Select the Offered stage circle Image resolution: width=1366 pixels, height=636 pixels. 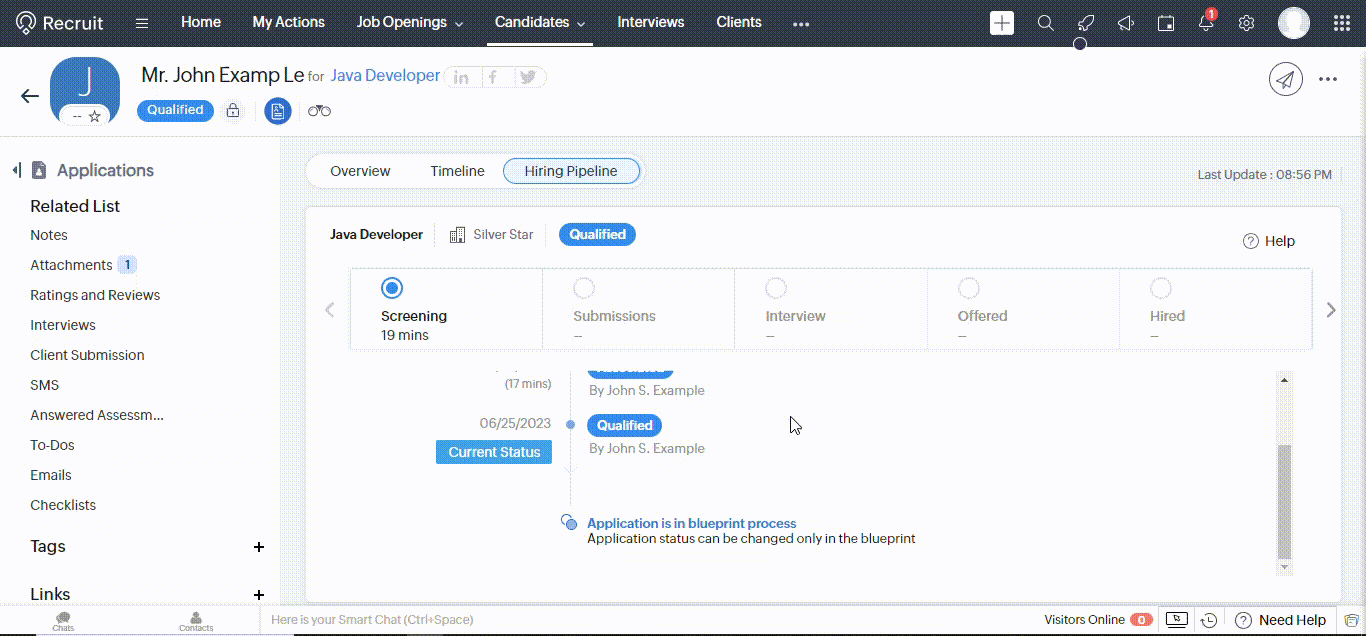(x=968, y=287)
